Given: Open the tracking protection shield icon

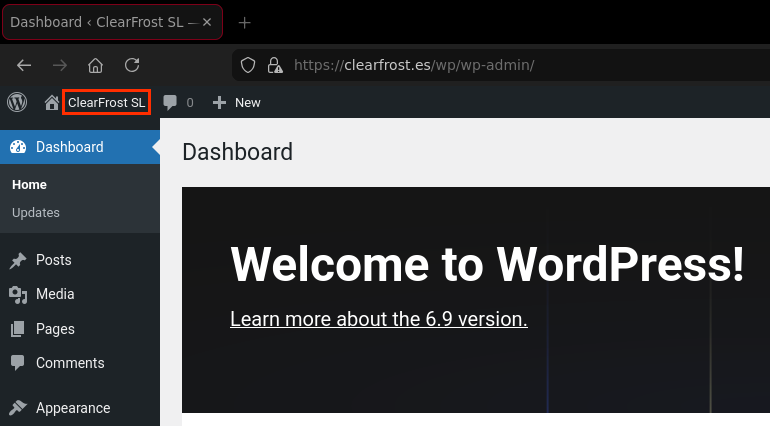Looking at the screenshot, I should tap(248, 65).
